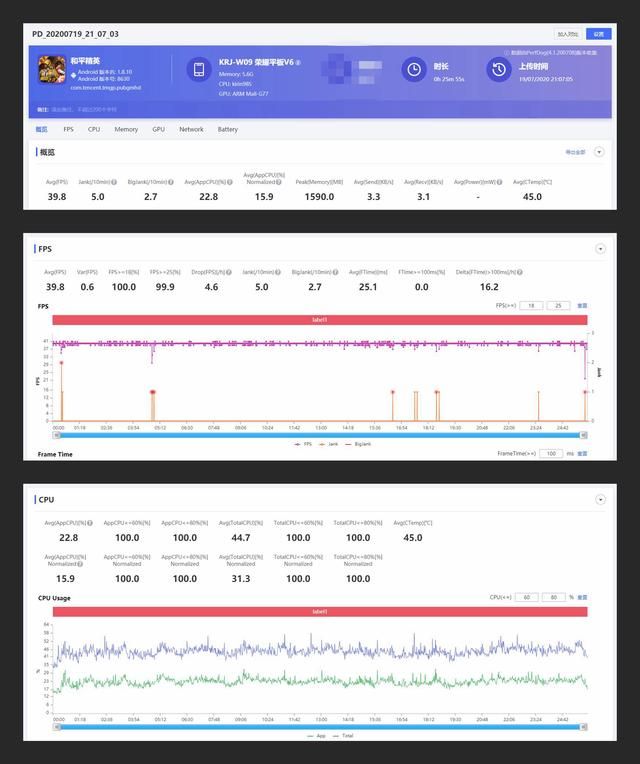
Task: Open Jank help icon in FPS section
Action: pyautogui.click(x=278, y=272)
